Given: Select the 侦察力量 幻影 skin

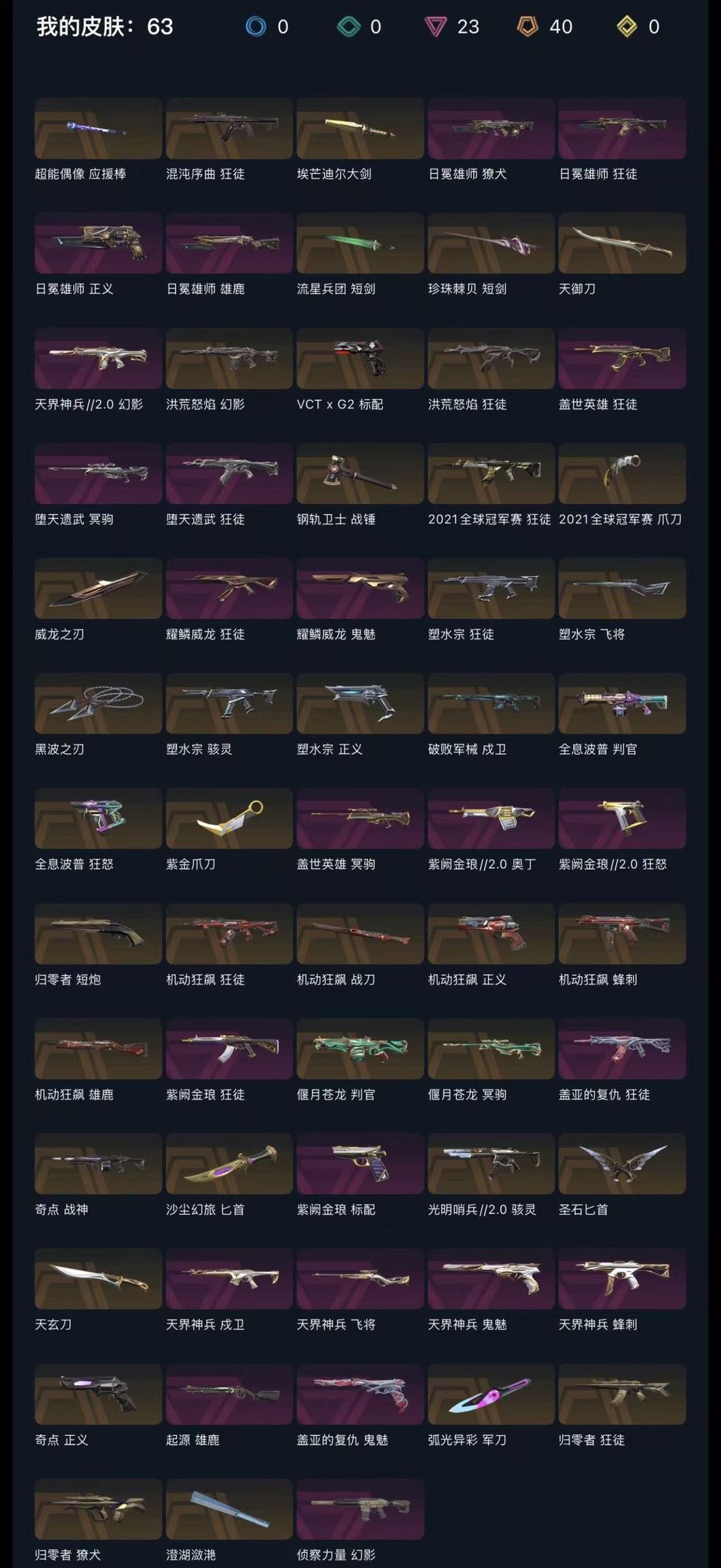Looking at the screenshot, I should (x=360, y=1509).
